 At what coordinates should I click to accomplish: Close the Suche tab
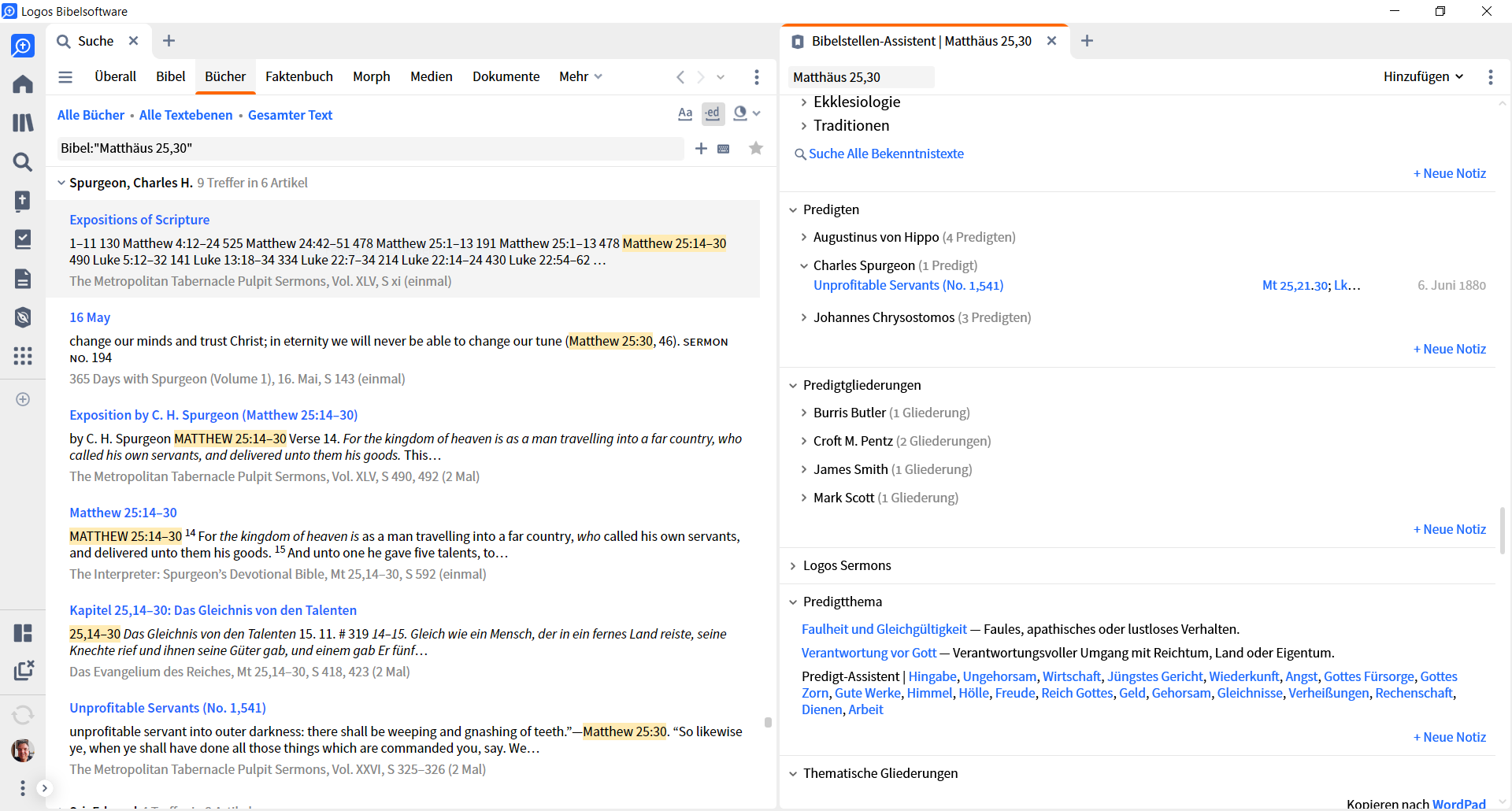pos(134,41)
